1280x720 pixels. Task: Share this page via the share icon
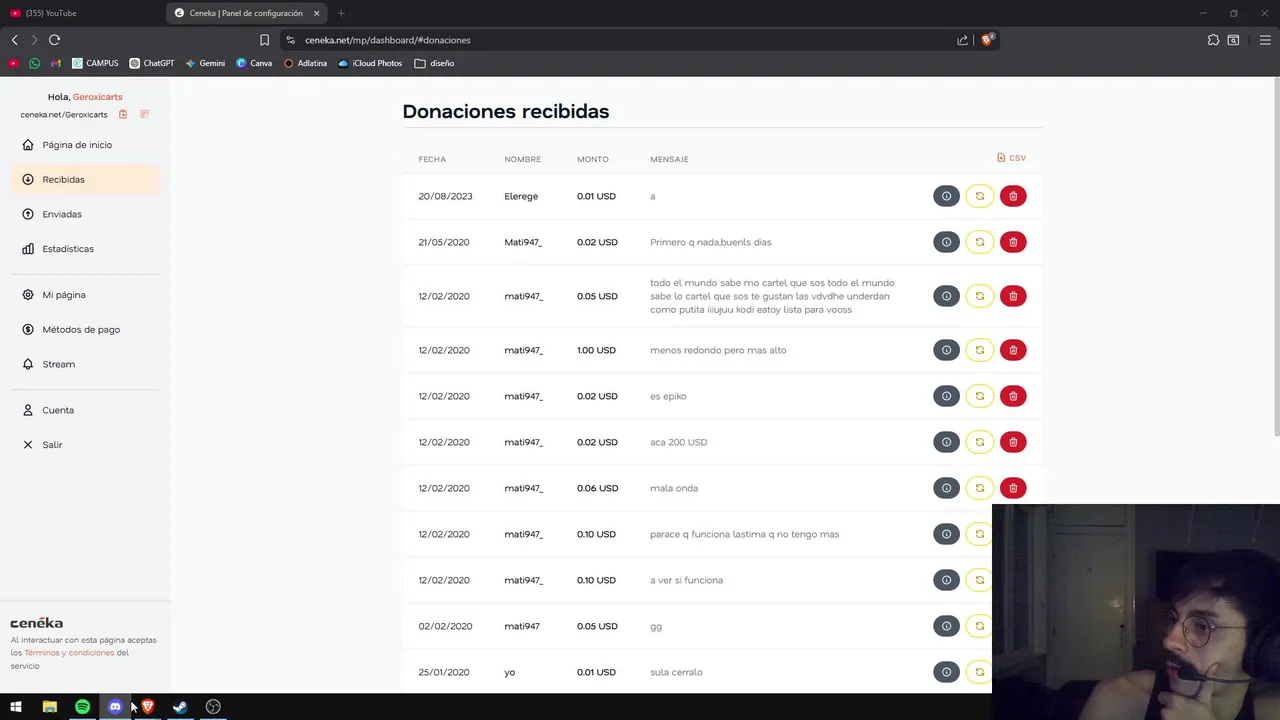[x=962, y=40]
